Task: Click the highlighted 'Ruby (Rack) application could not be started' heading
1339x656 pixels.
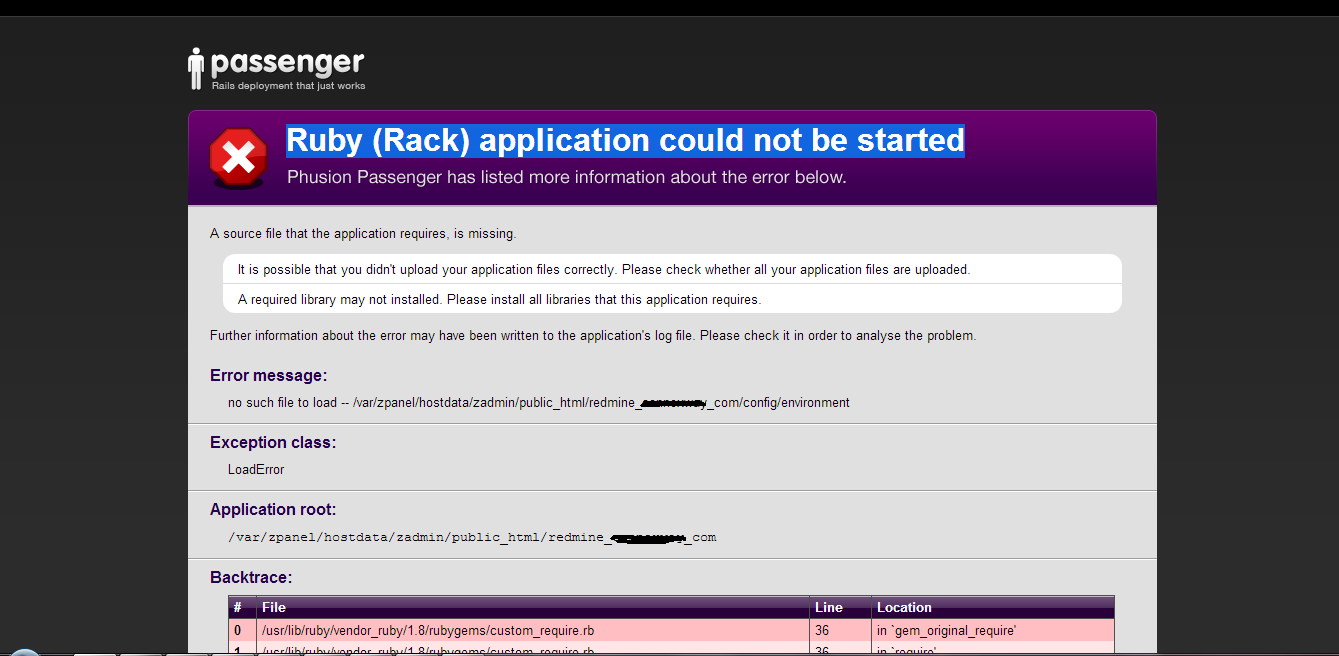Action: tap(625, 141)
